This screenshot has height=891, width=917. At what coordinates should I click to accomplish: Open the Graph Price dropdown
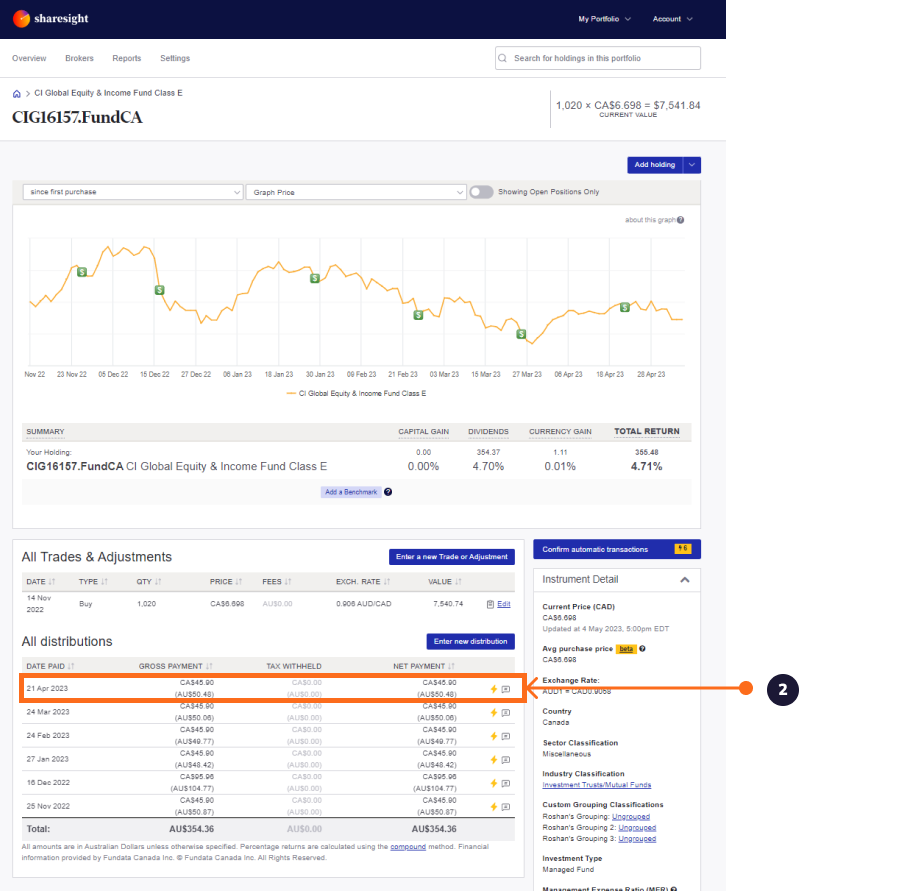point(356,192)
